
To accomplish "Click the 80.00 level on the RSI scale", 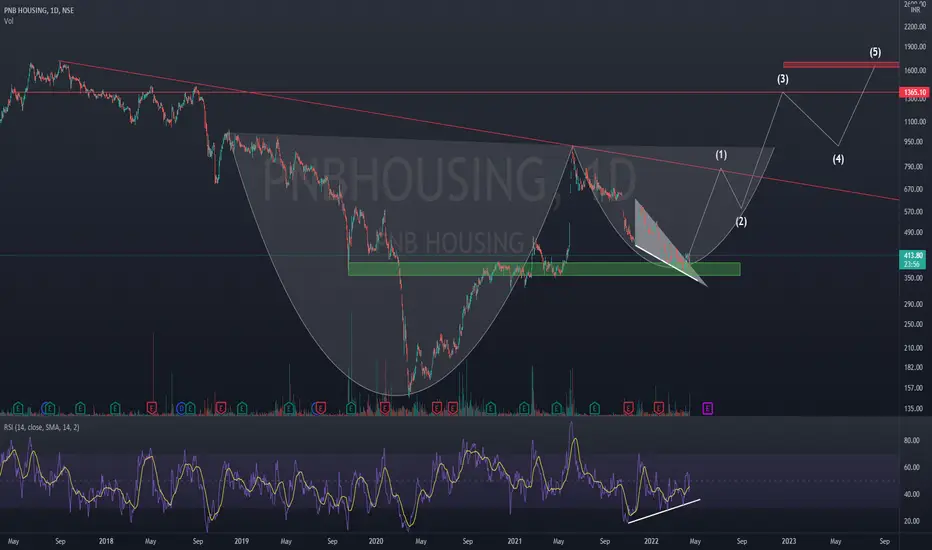I will (x=912, y=441).
